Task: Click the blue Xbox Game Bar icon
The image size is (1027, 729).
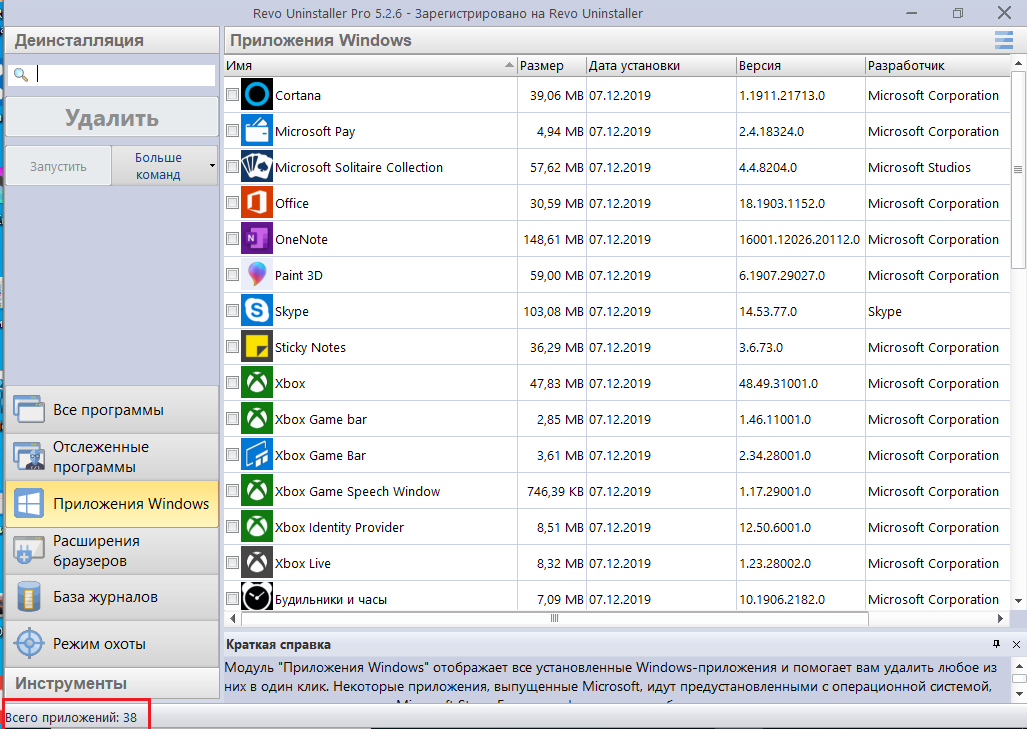Action: coord(257,455)
